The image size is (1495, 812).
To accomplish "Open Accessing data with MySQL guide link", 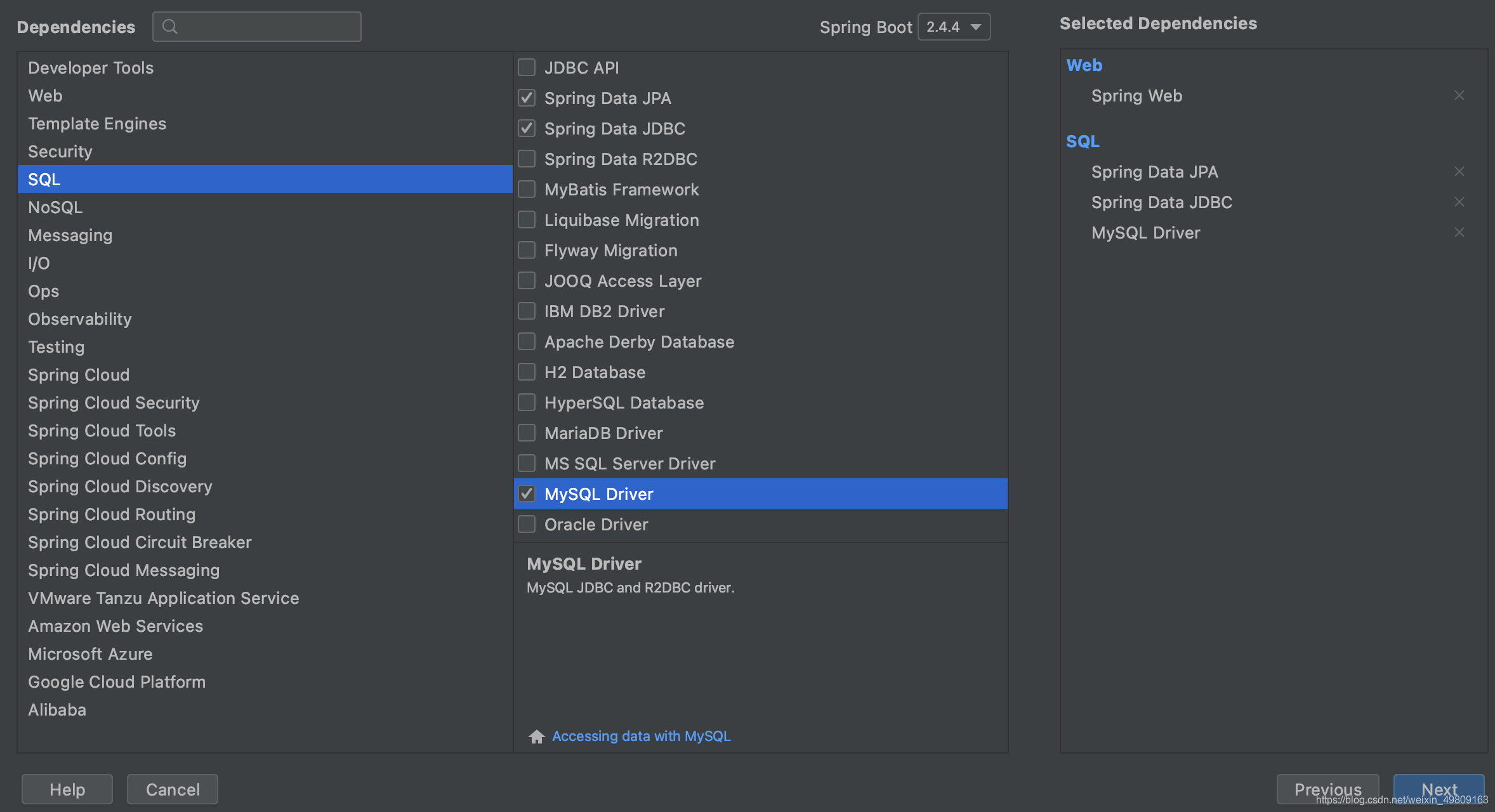I will [x=642, y=736].
